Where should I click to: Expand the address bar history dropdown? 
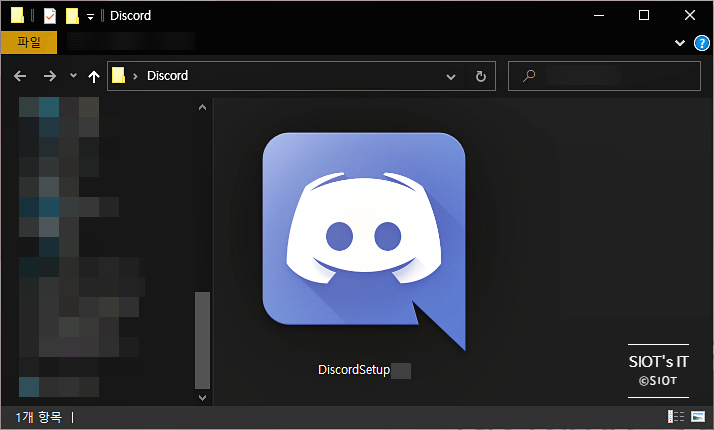[451, 77]
